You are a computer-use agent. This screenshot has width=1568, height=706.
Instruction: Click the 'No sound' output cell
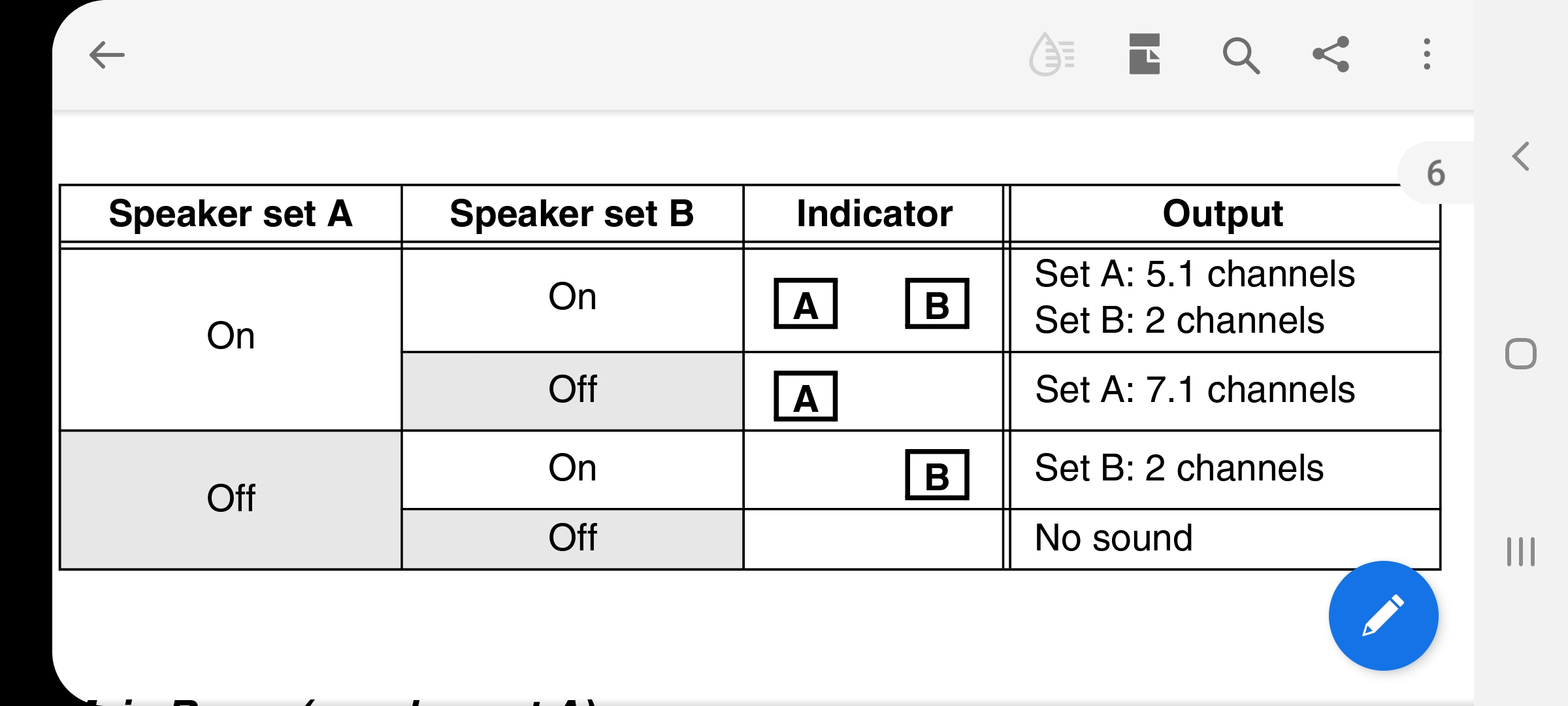(x=1225, y=539)
